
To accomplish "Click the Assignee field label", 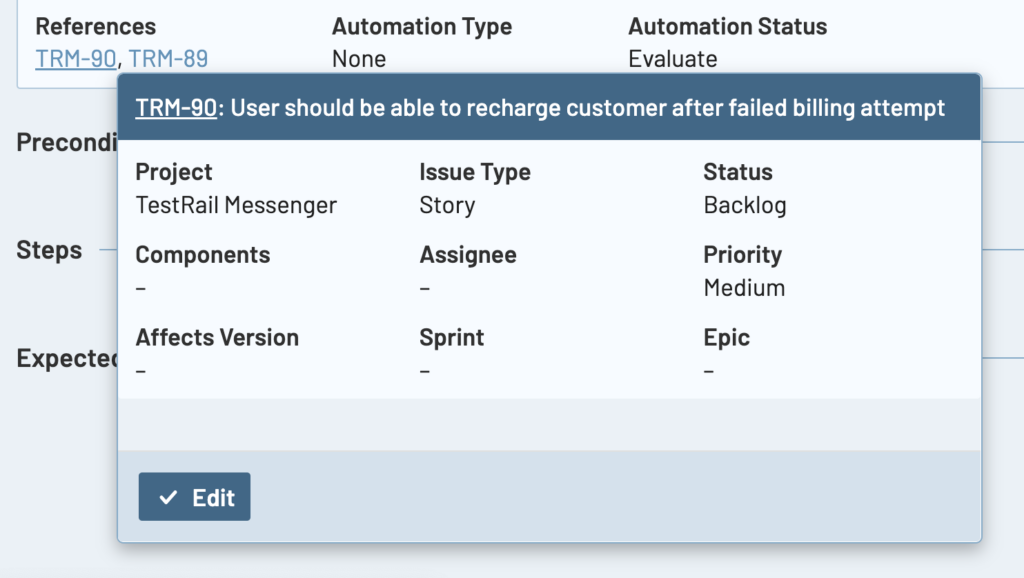I will click(x=467, y=255).
